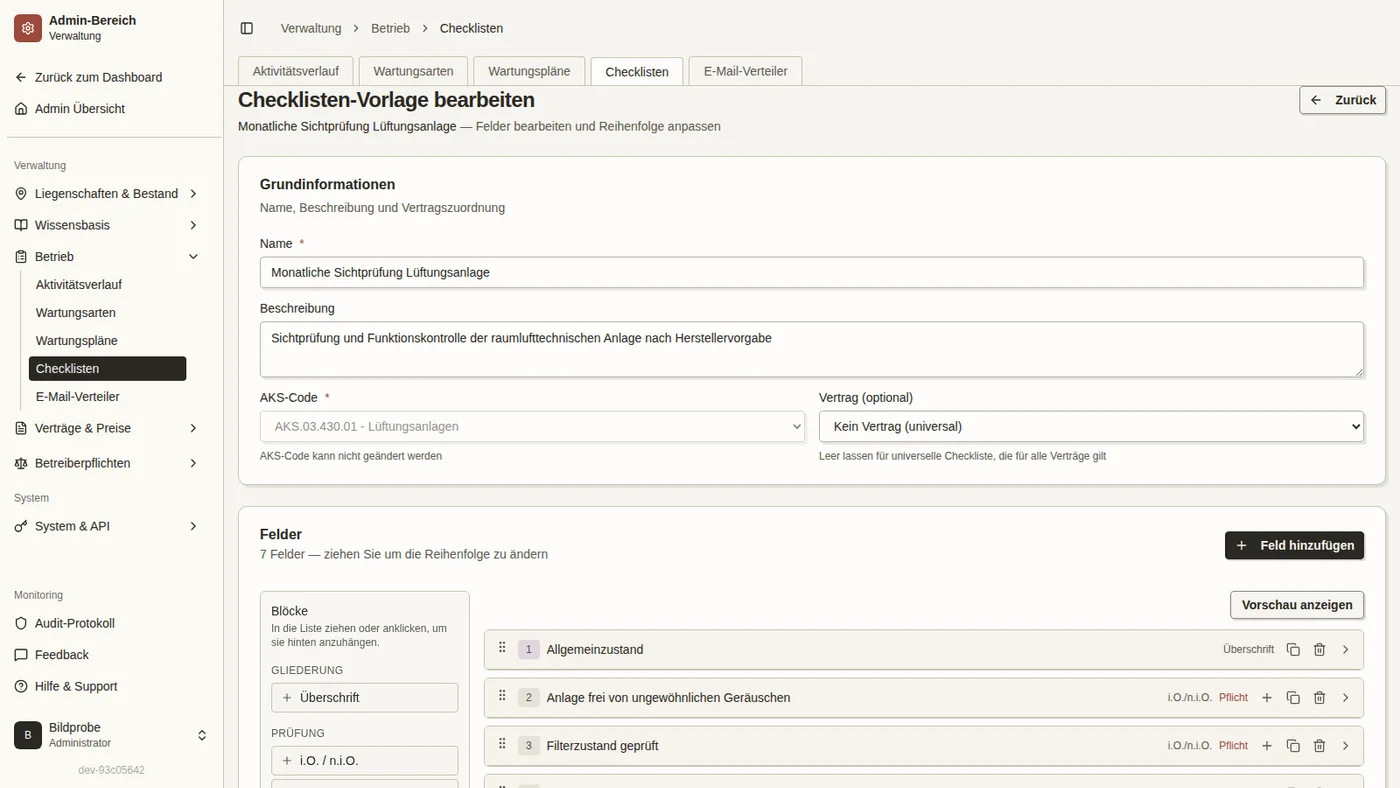Click Feld hinzufügen button
This screenshot has height=788, width=1400.
[x=1294, y=545]
